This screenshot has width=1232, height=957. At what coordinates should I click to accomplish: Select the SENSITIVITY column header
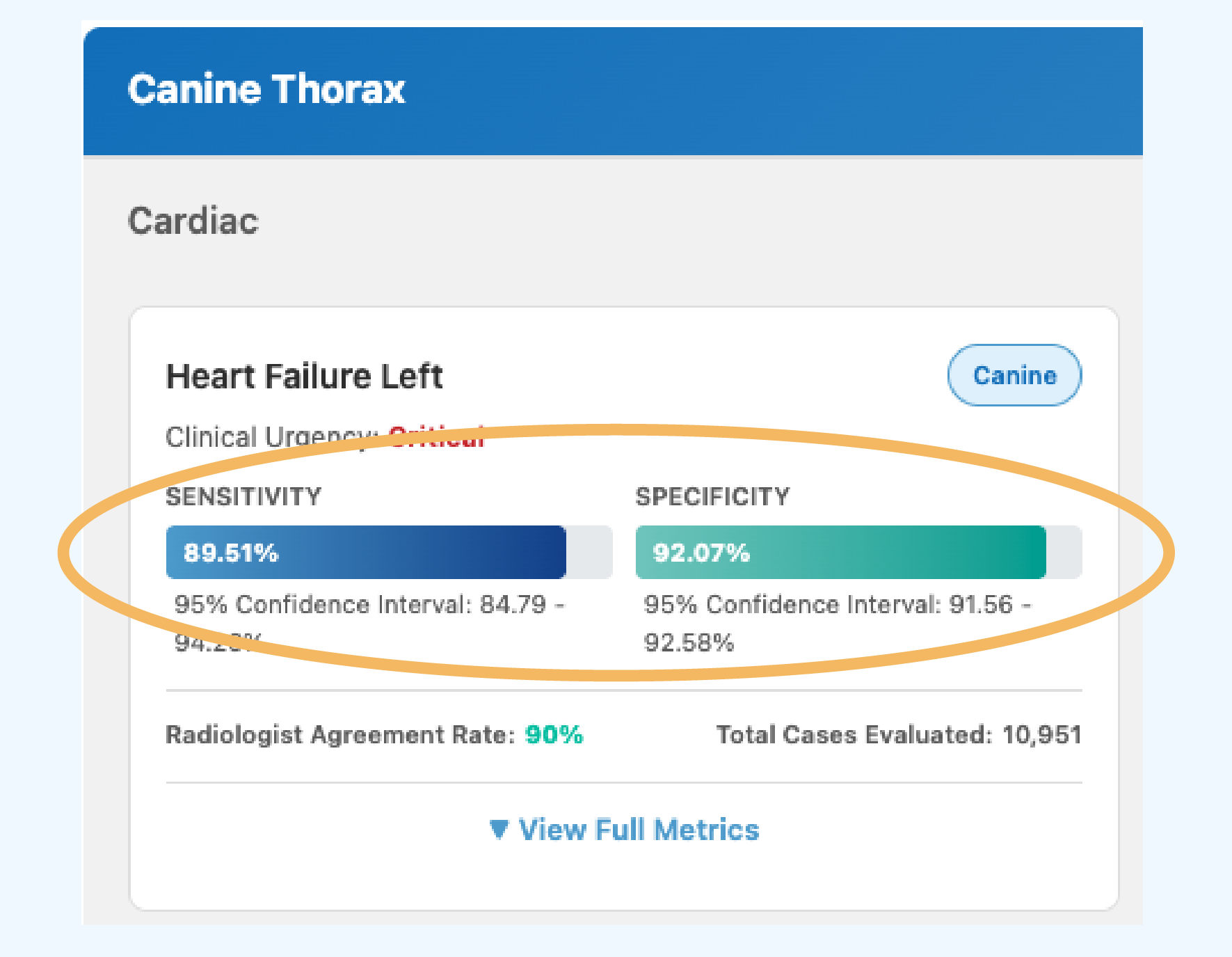coord(243,496)
